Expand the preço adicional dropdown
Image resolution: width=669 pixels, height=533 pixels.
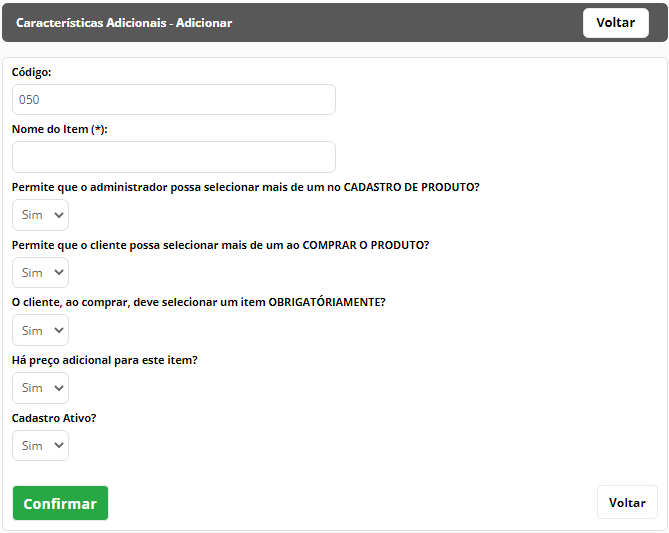41,388
